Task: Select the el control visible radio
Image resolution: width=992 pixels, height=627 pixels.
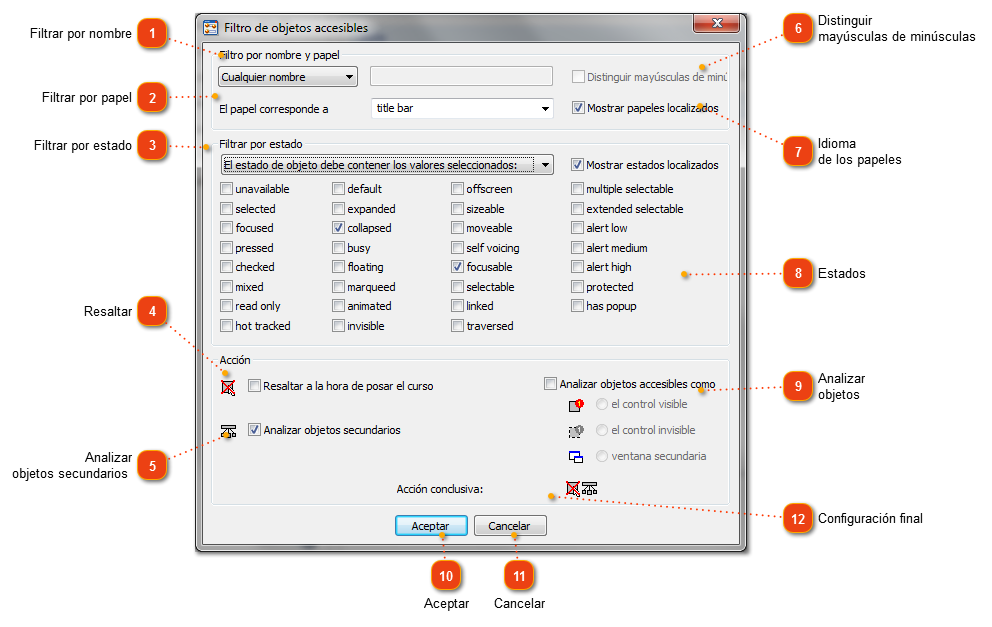Action: (602, 404)
